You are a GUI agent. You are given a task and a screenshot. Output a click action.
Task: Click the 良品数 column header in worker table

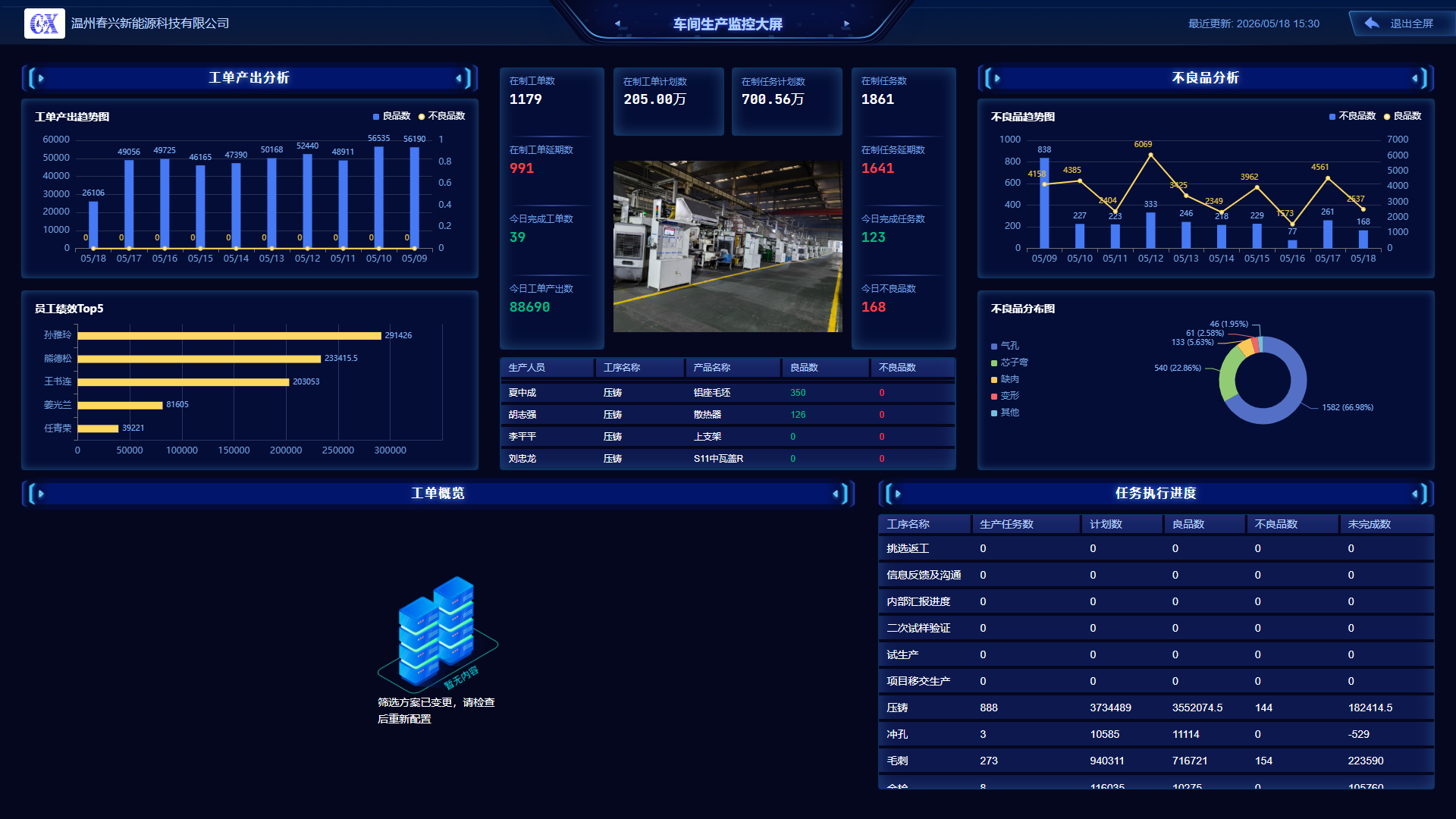(804, 368)
